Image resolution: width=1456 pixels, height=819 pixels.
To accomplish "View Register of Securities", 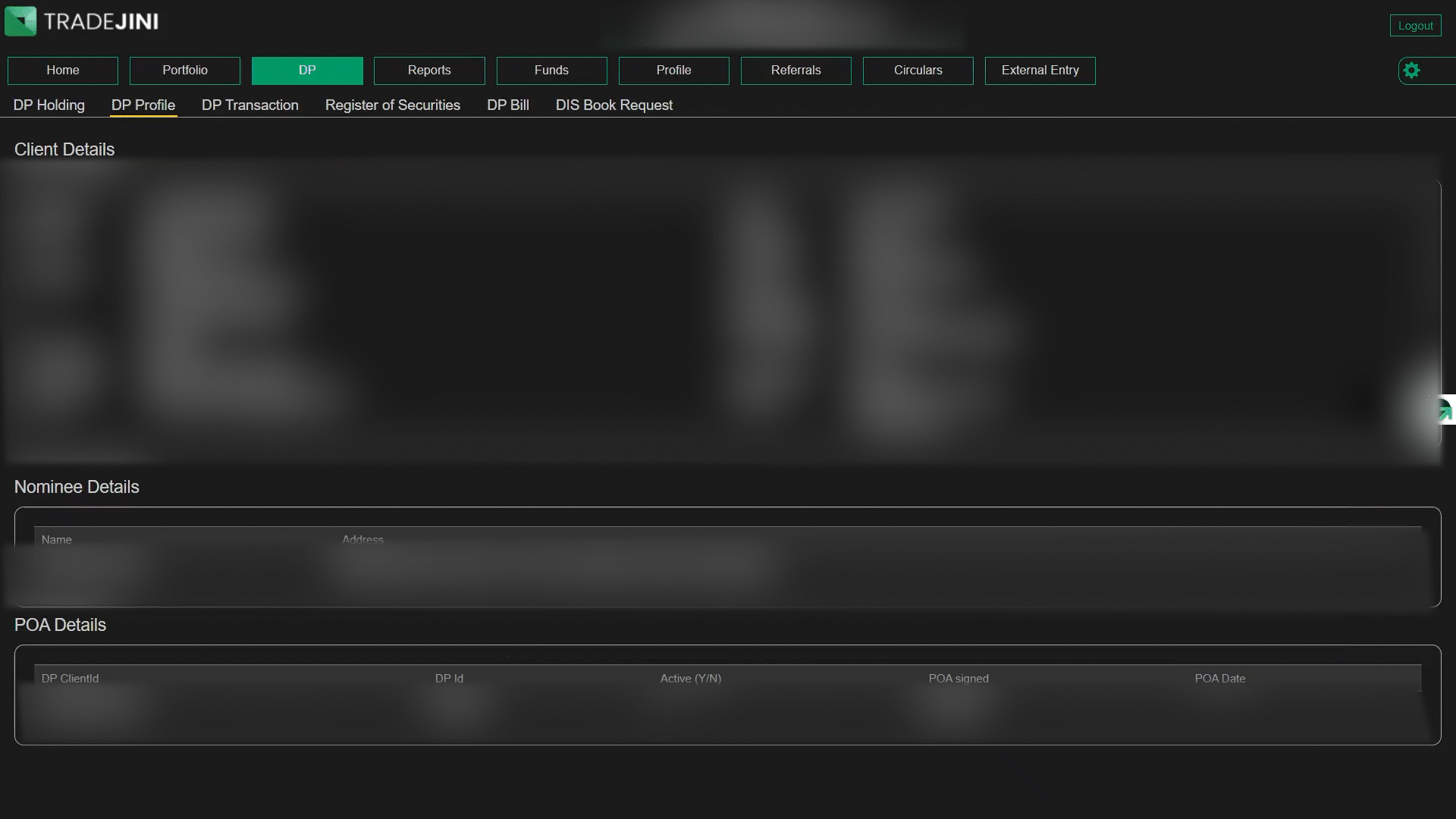I will click(x=393, y=105).
